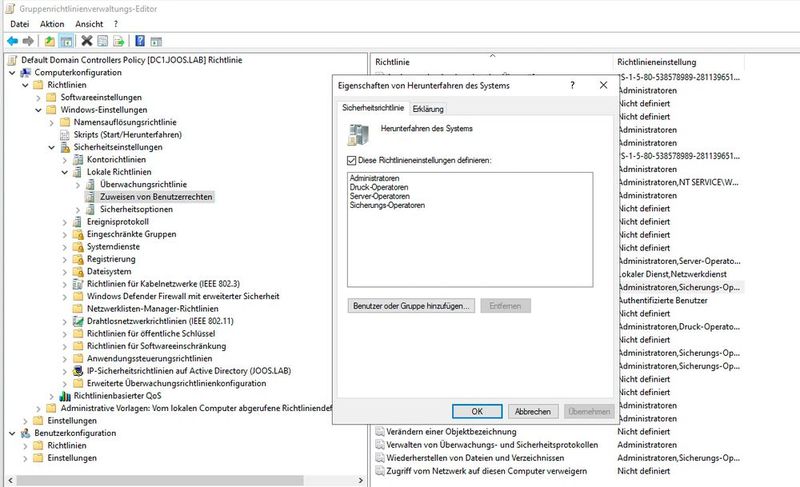Click the Drahtlosnetzwerkrichtlinien (IEEE 802.11) icon

point(78,321)
